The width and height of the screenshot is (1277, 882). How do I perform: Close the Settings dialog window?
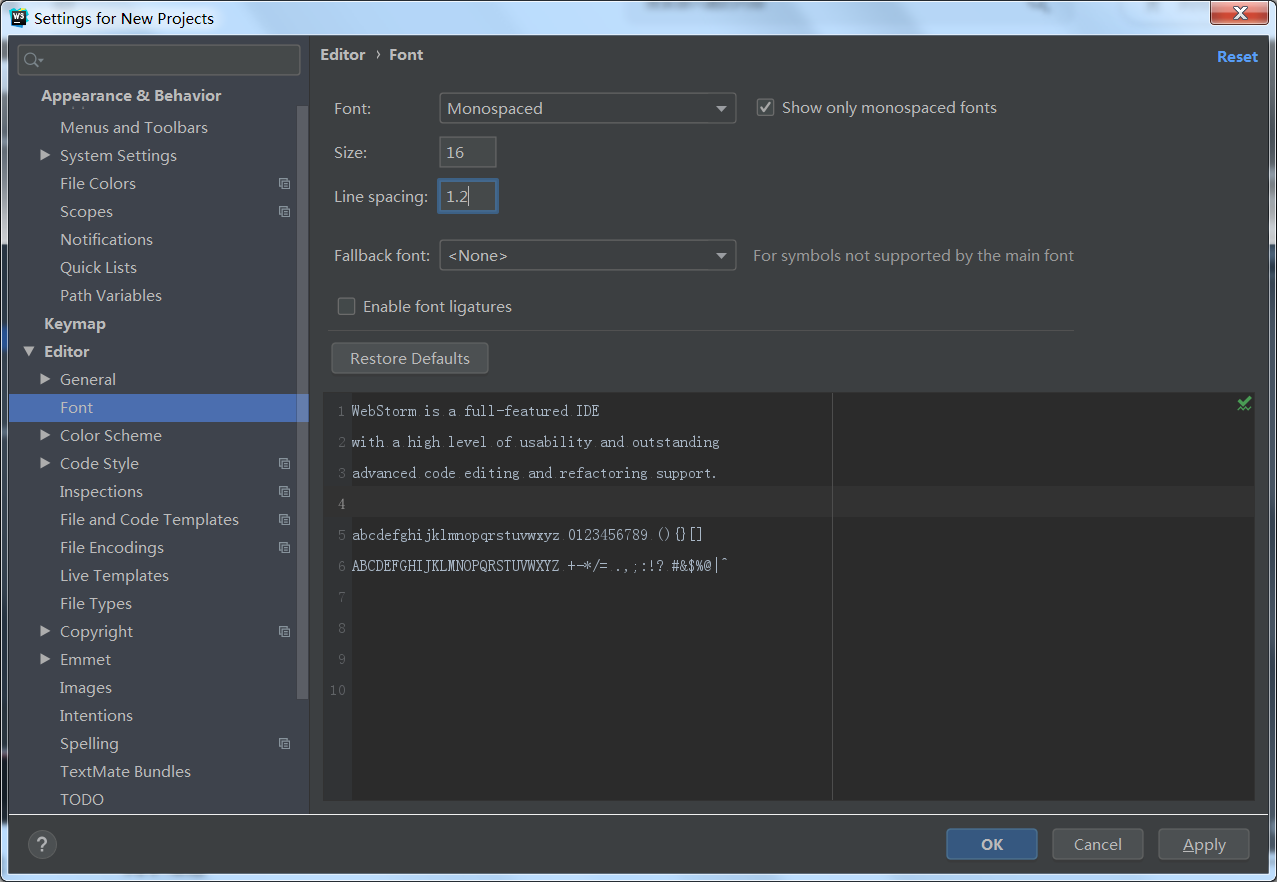point(1238,13)
